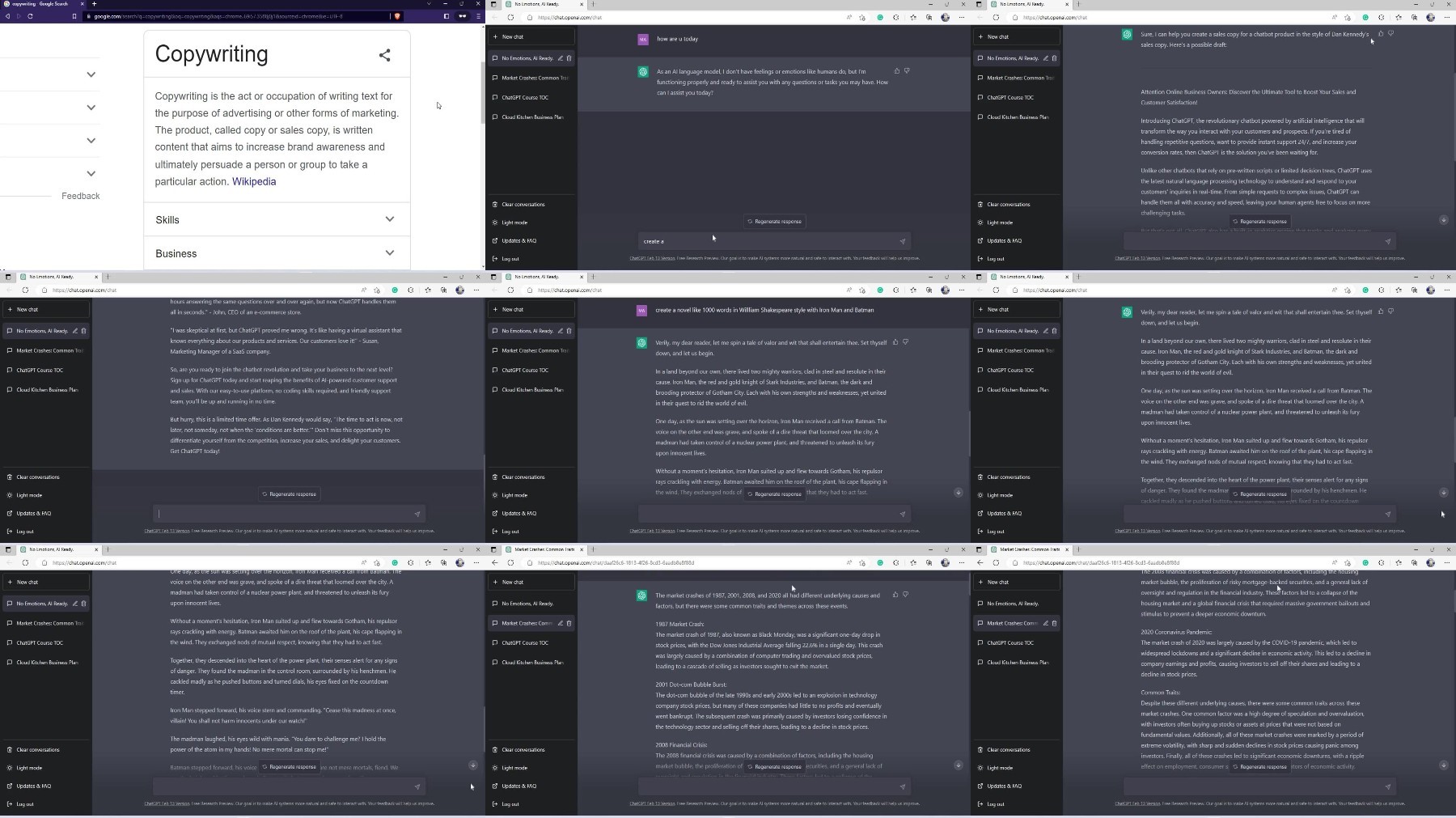Click thumbs up on the Dan Kennedy sales copy reply

coord(1381,34)
